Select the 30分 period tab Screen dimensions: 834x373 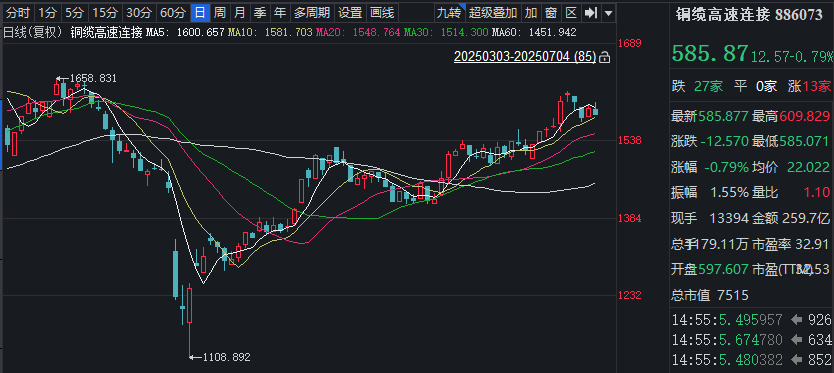(139, 12)
